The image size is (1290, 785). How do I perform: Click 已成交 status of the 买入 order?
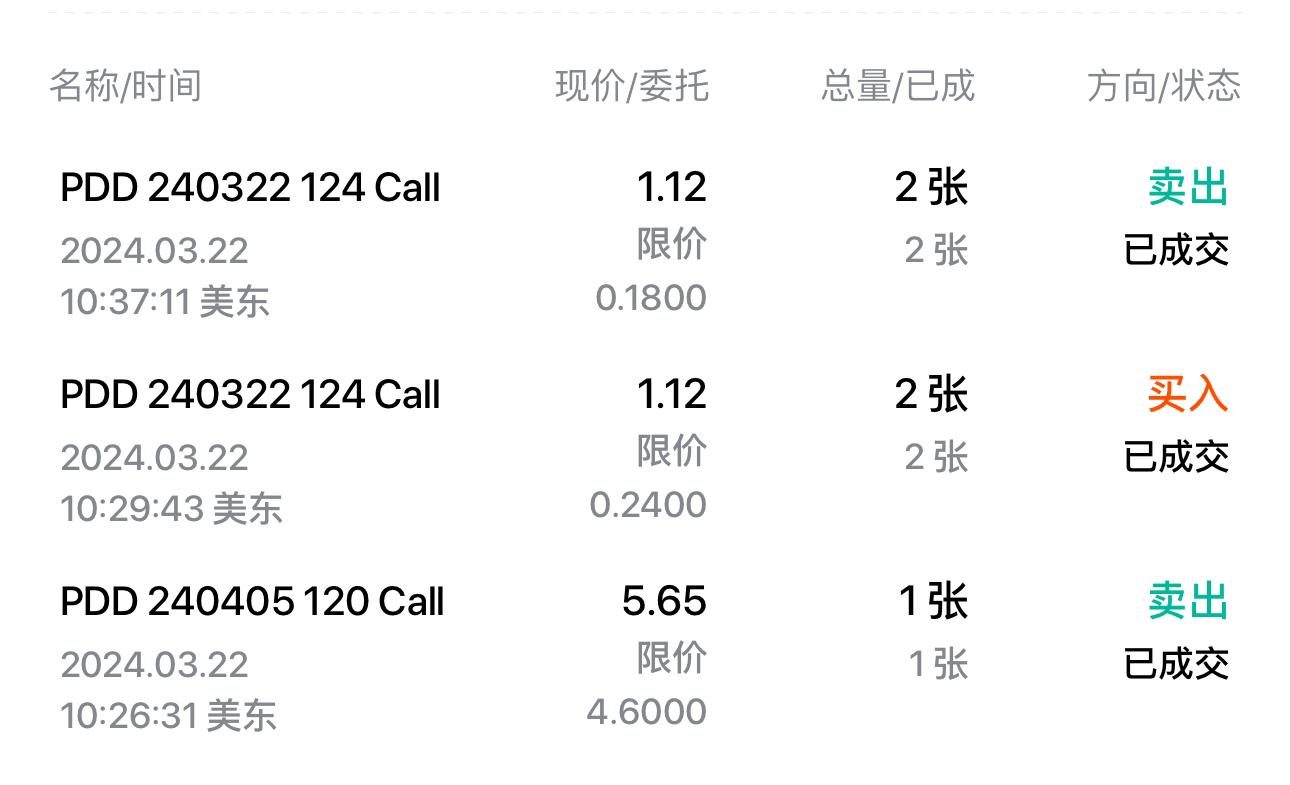pyautogui.click(x=1176, y=457)
